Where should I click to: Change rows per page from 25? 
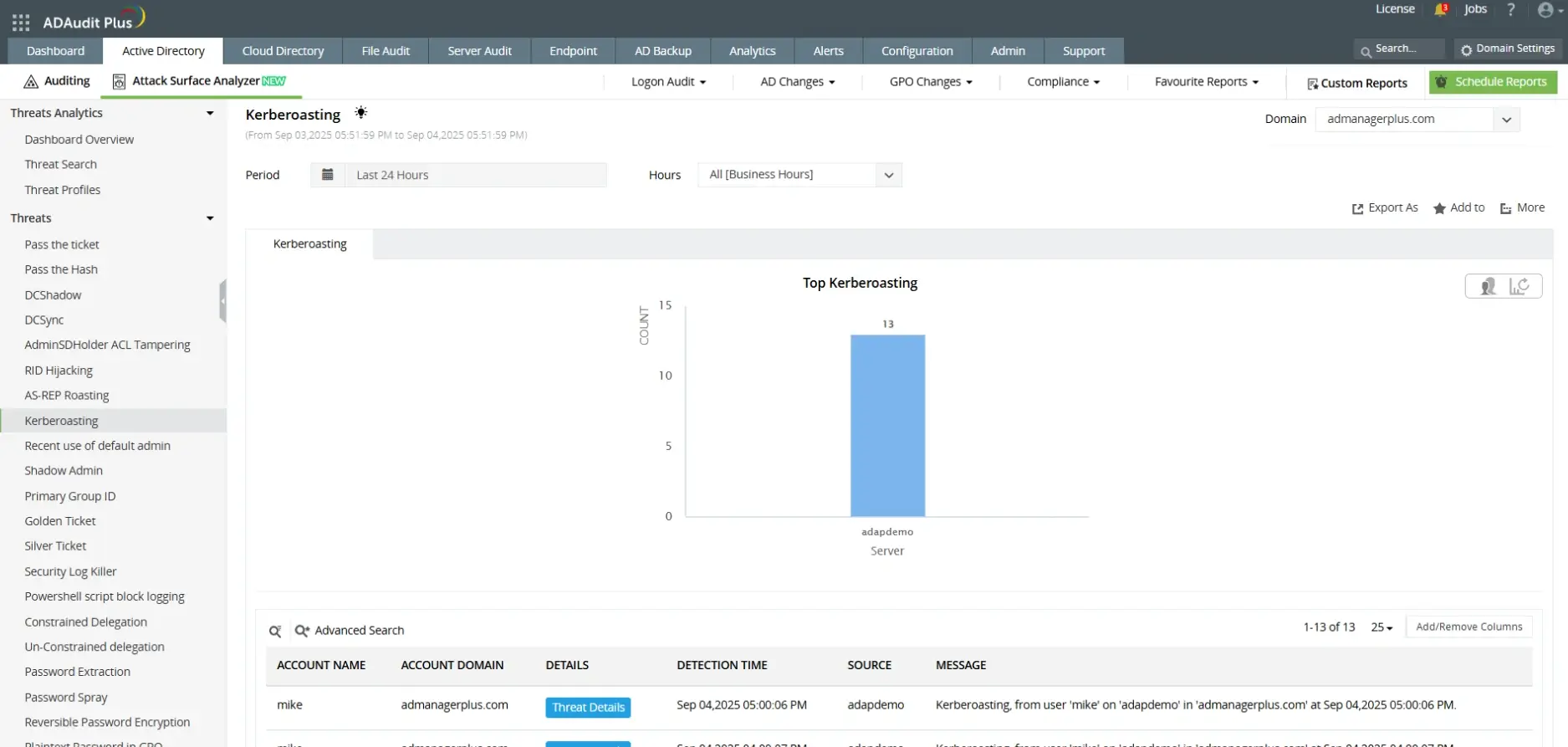pos(1382,627)
